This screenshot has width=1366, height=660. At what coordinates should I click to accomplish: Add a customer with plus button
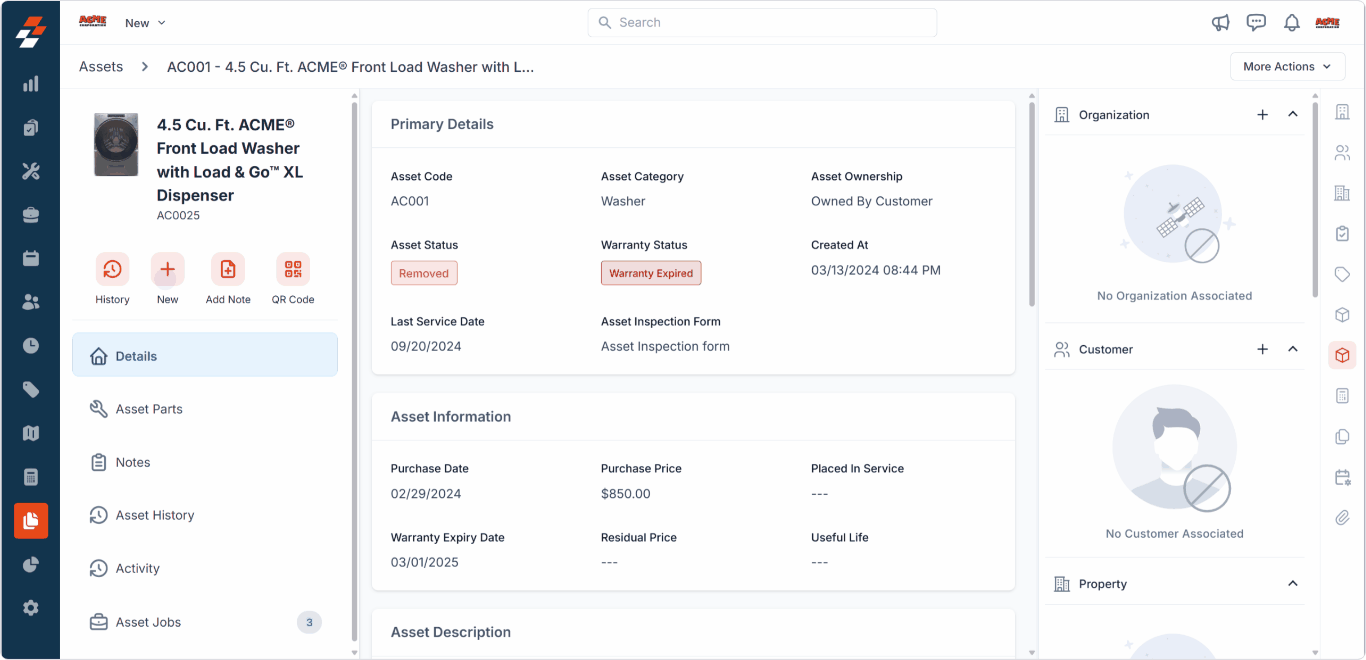pos(1263,349)
